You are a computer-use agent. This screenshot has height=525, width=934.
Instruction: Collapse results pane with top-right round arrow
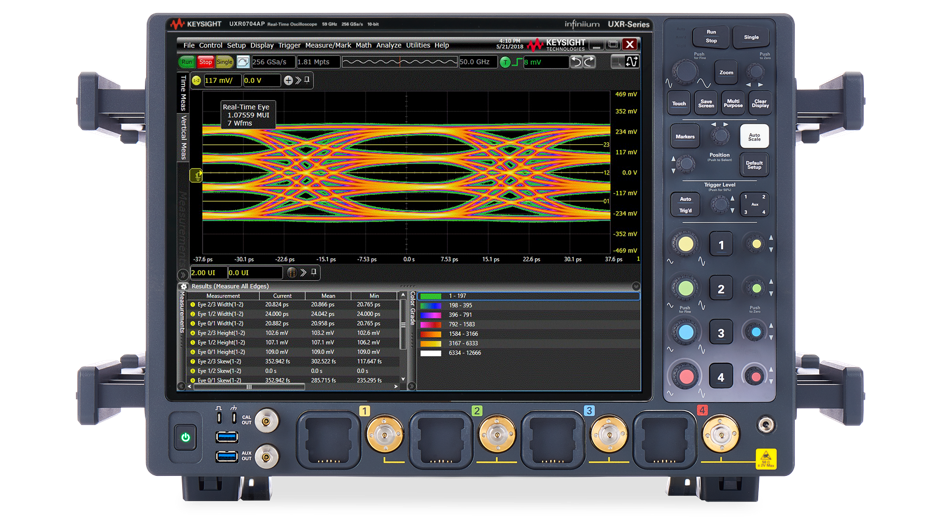click(x=636, y=286)
